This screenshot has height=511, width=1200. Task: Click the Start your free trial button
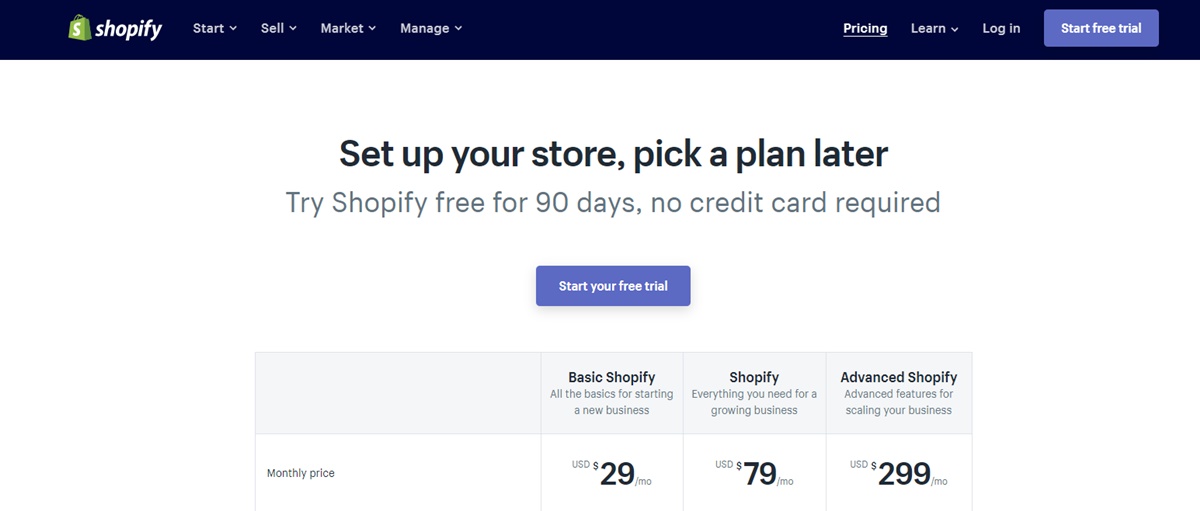pos(613,286)
